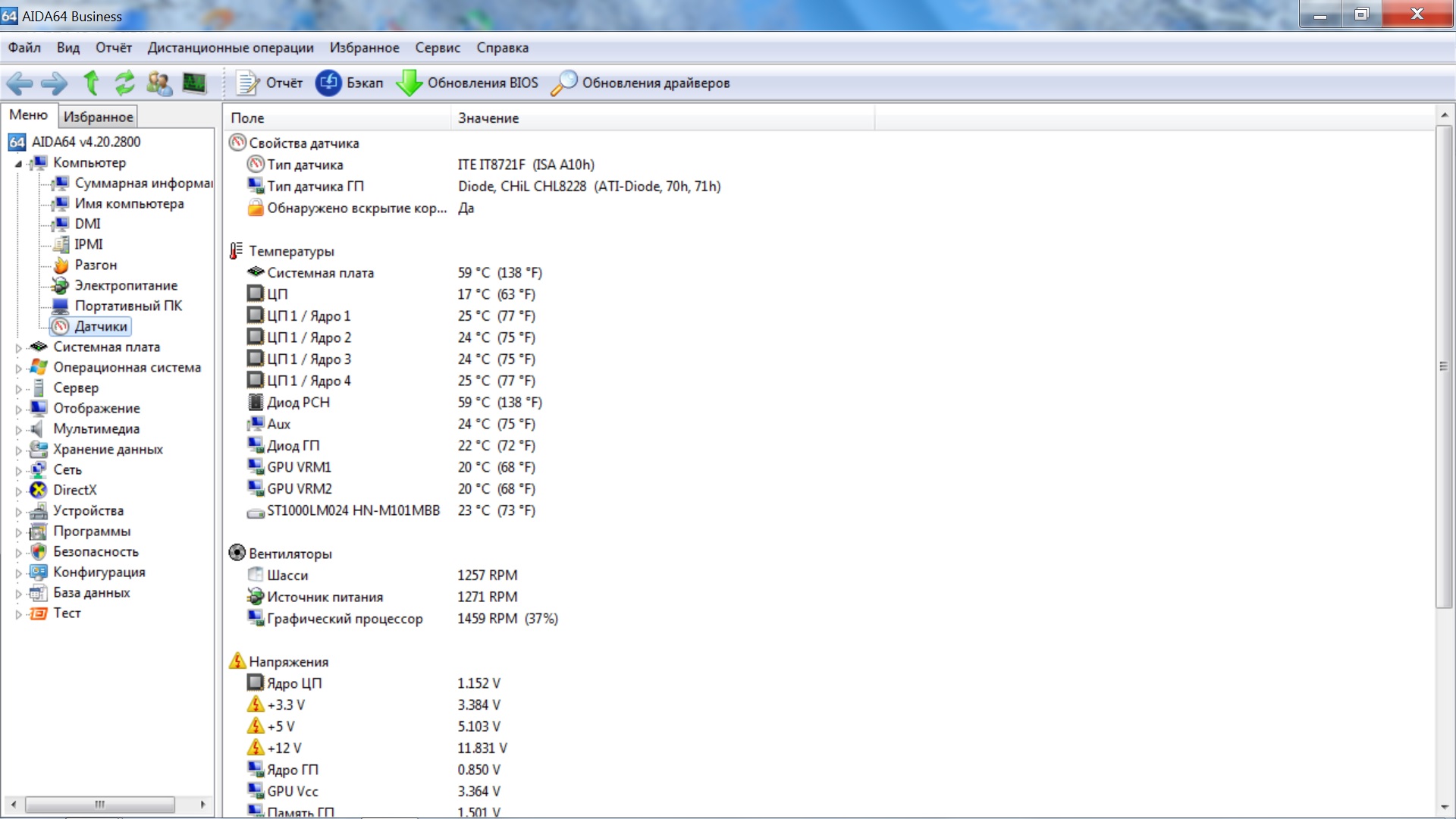Click Обновления драйверов magnifier button
The height and width of the screenshot is (819, 1456).
tap(563, 83)
